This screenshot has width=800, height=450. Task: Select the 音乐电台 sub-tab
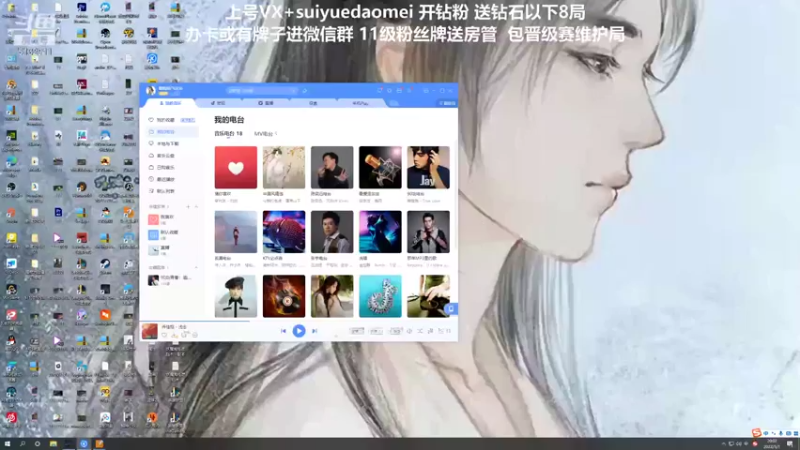point(228,134)
